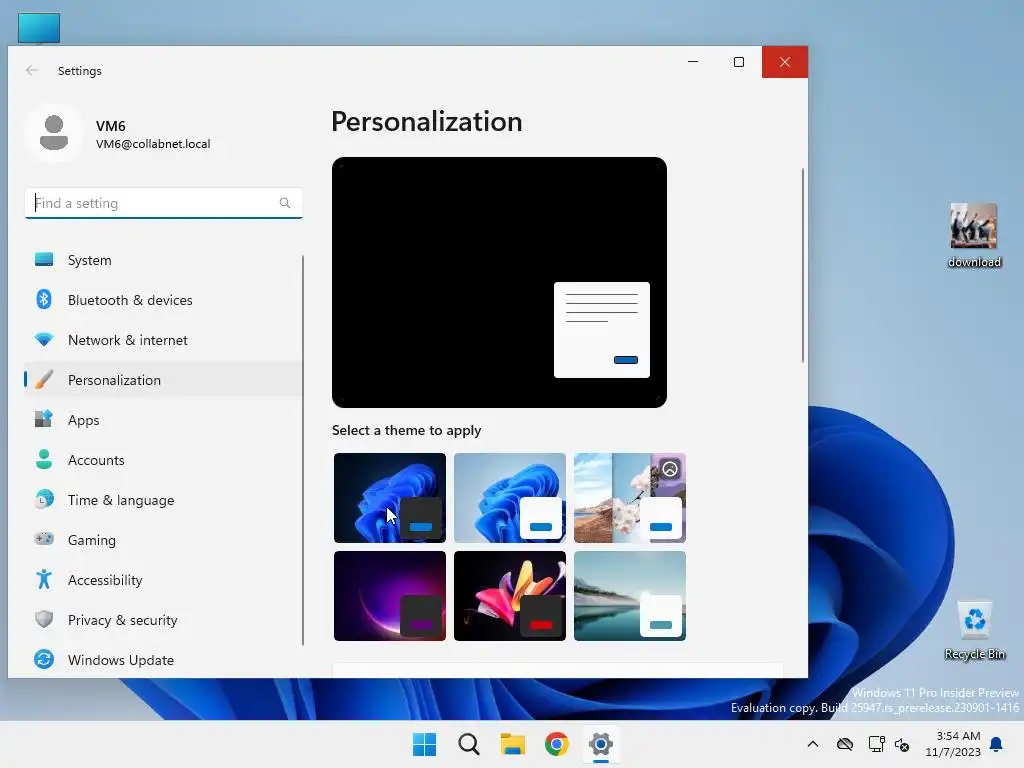1024x768 pixels.
Task: Click the Apps icon in sidebar
Action: (x=44, y=419)
